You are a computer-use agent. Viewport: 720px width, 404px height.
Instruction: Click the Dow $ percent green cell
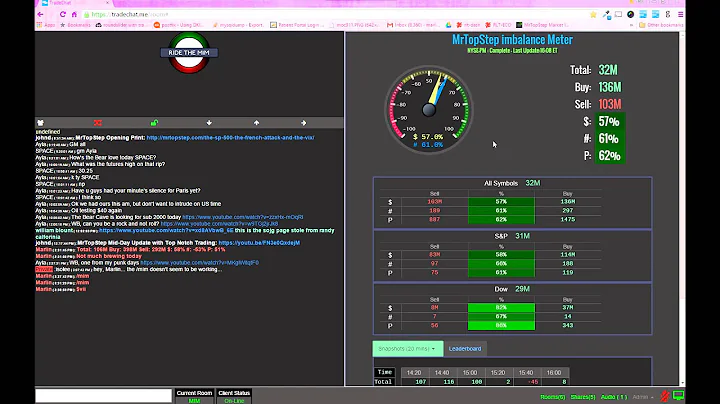click(501, 308)
